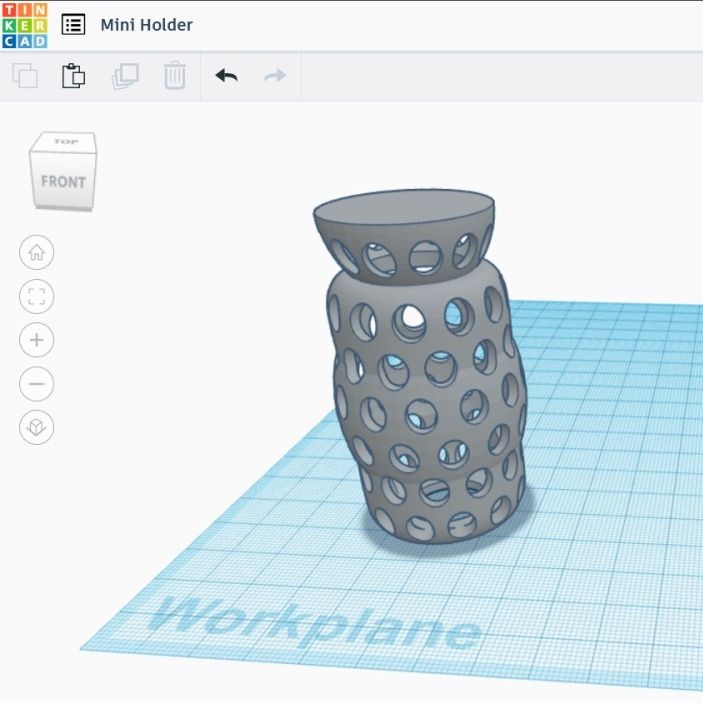Image resolution: width=703 pixels, height=703 pixels.
Task: Go to Home view
Action: [x=37, y=252]
